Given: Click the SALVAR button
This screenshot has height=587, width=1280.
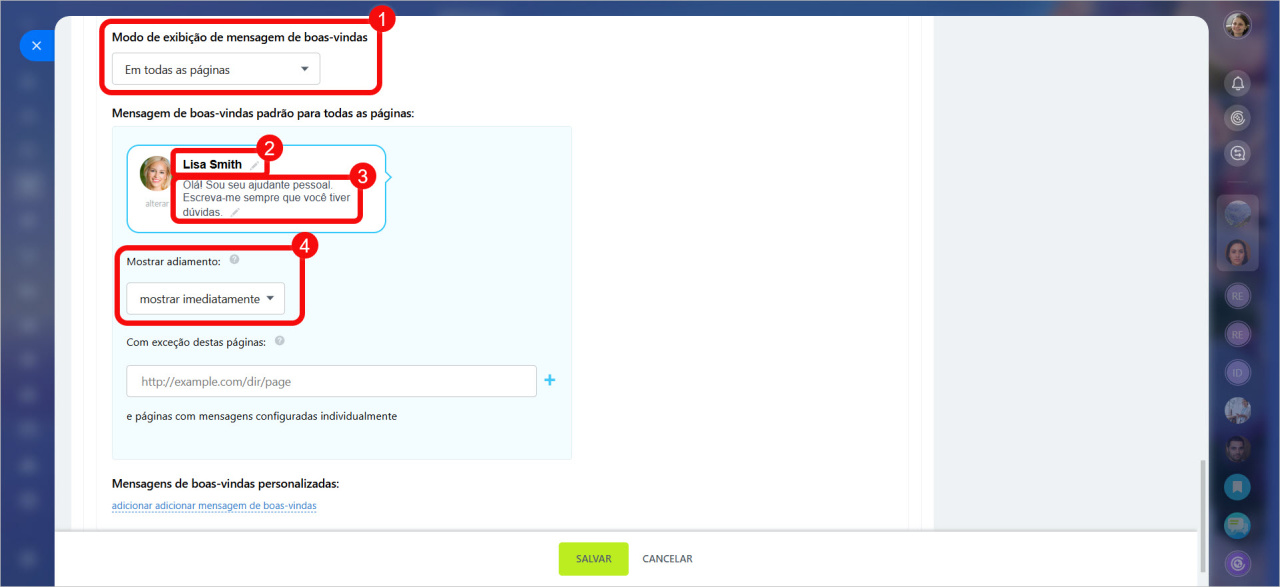Looking at the screenshot, I should pyautogui.click(x=593, y=559).
